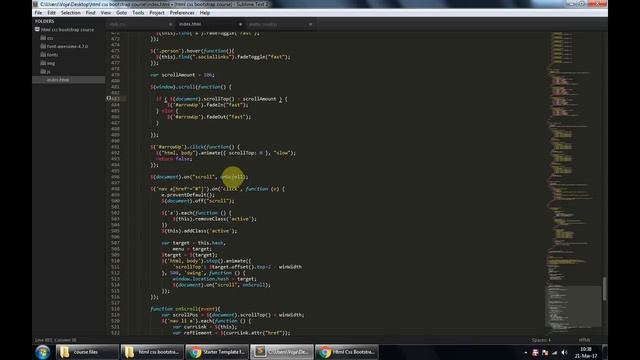Viewport: 640px width, 360px height.
Task: Open 'html css bootstra...' folder in taskbar
Action: (x=152, y=352)
